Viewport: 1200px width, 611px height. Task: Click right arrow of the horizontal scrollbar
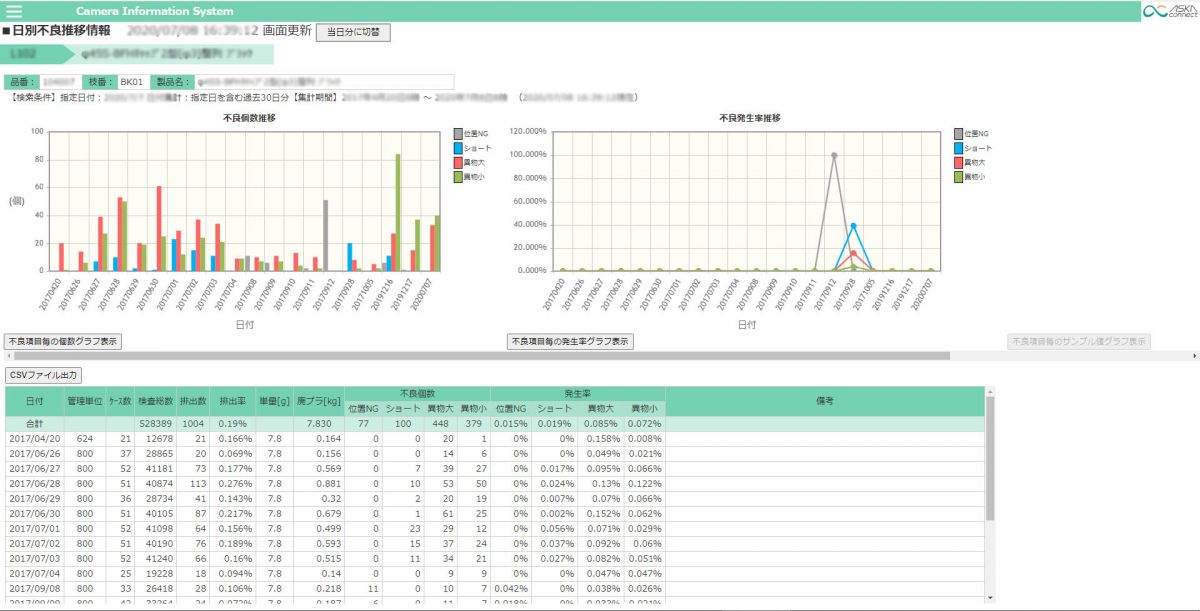tap(1194, 355)
